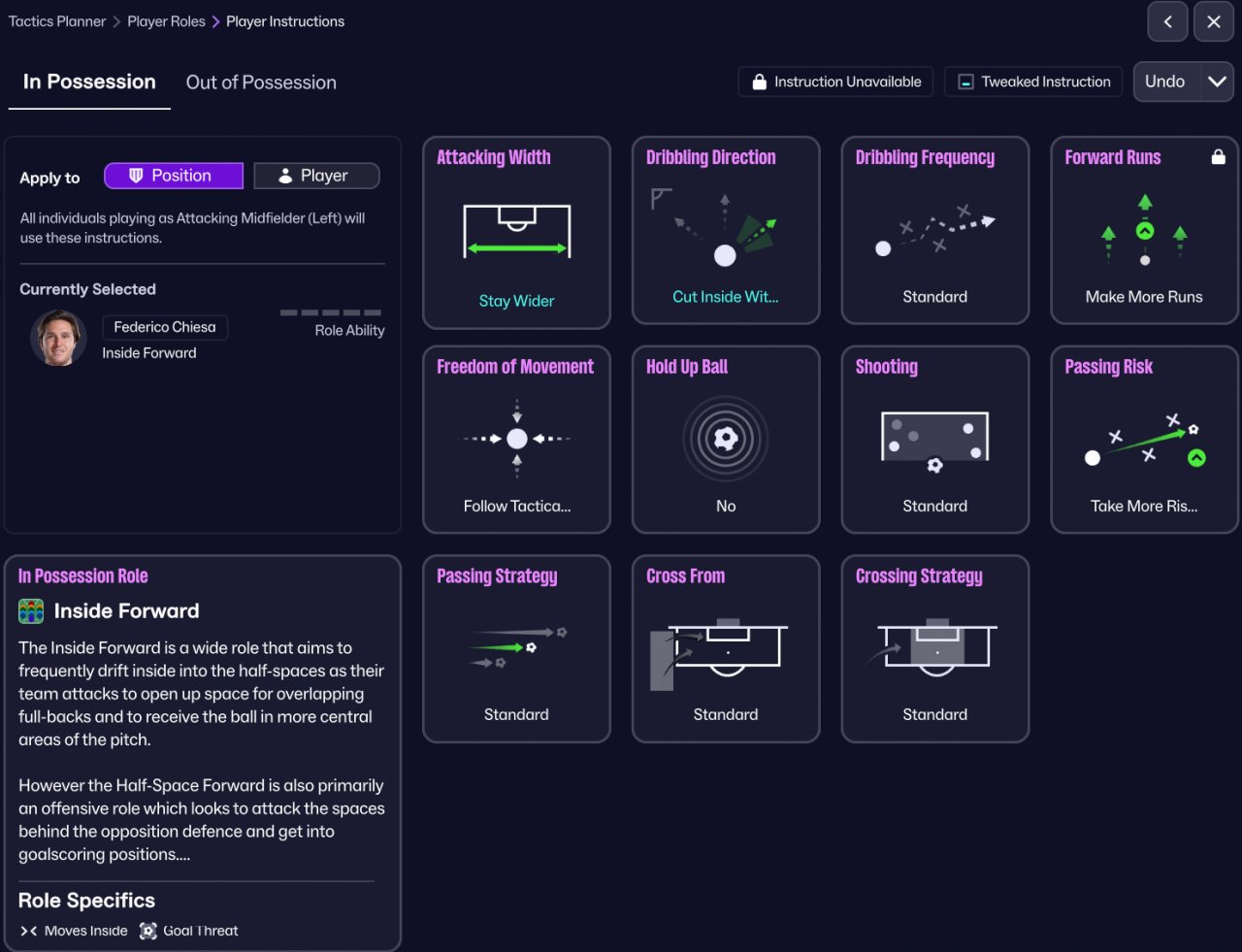Click the Role Specifics heading
Viewport: 1242px width, 952px height.
(x=86, y=901)
